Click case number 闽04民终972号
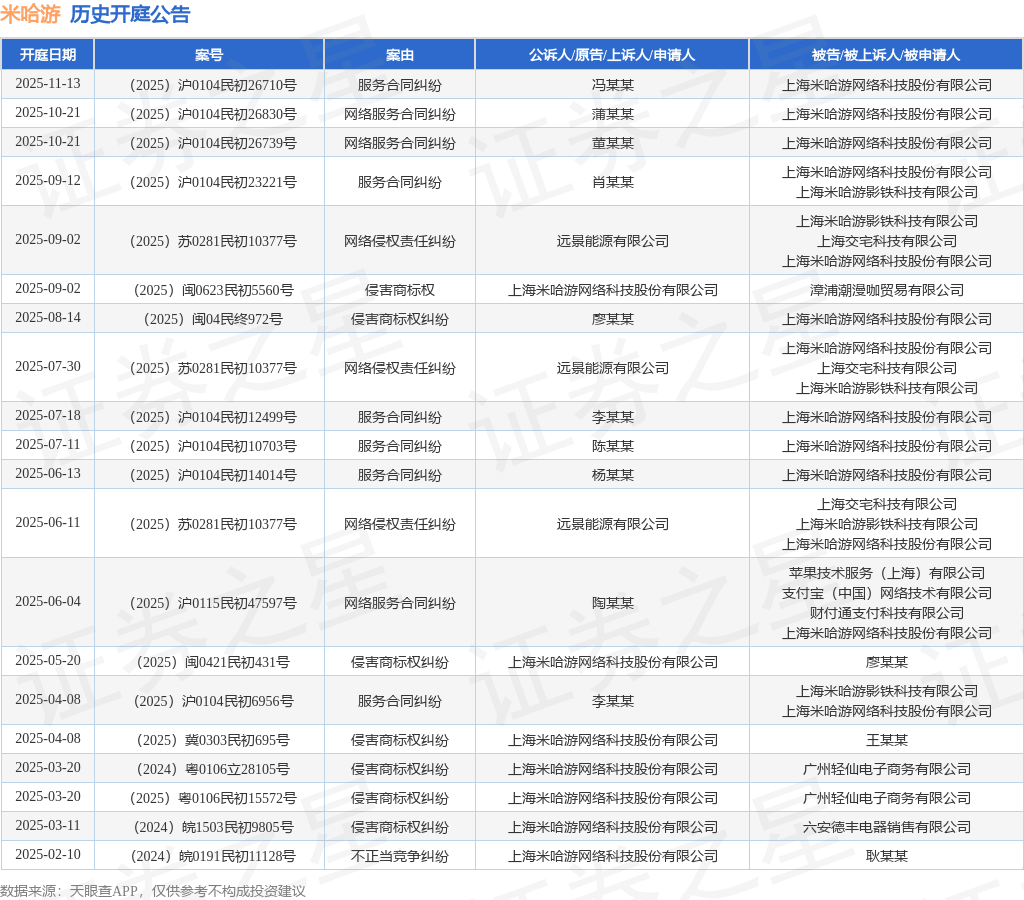This screenshot has height=900, width=1024. point(213,319)
